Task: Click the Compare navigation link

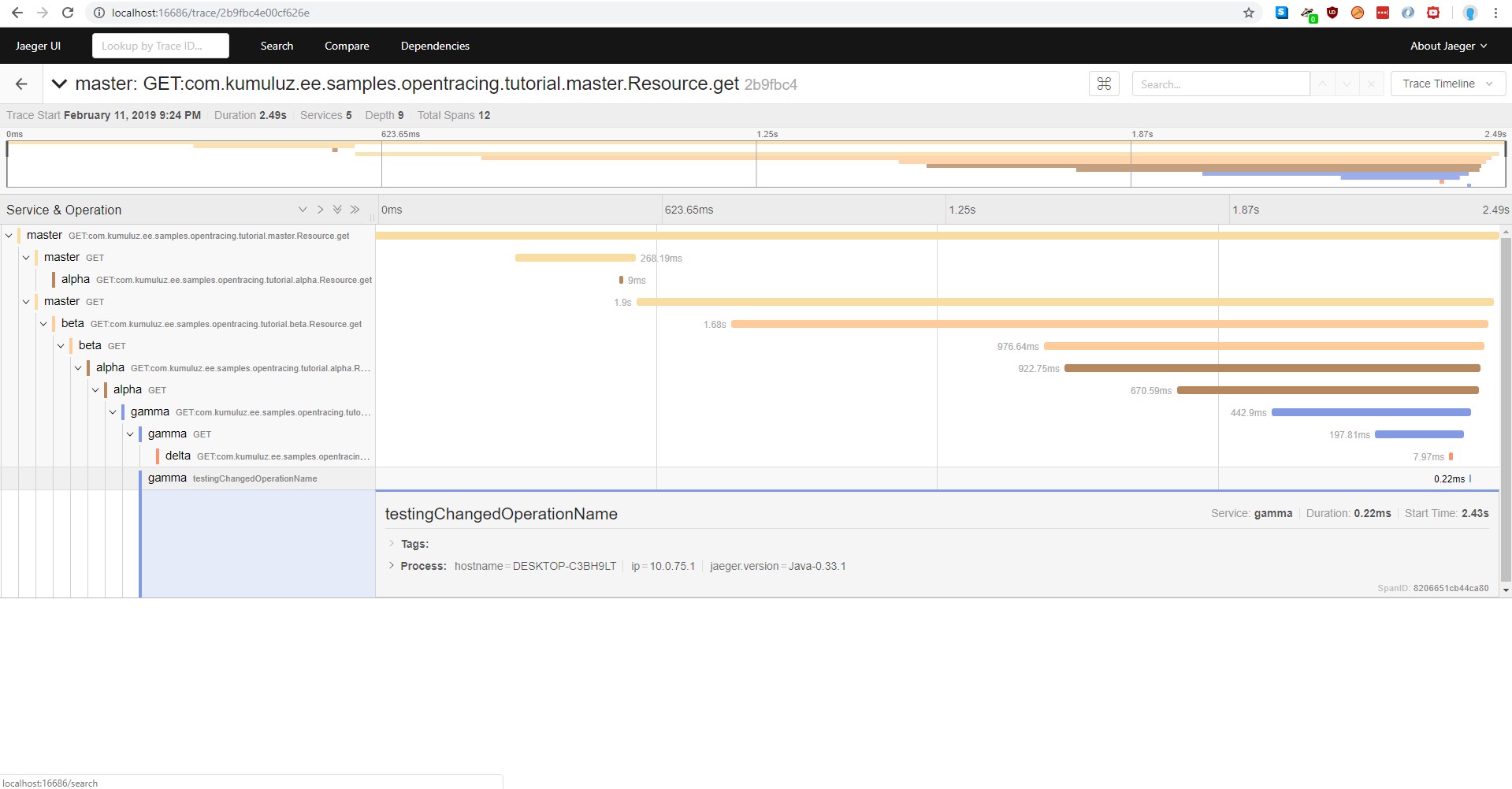Action: point(347,46)
